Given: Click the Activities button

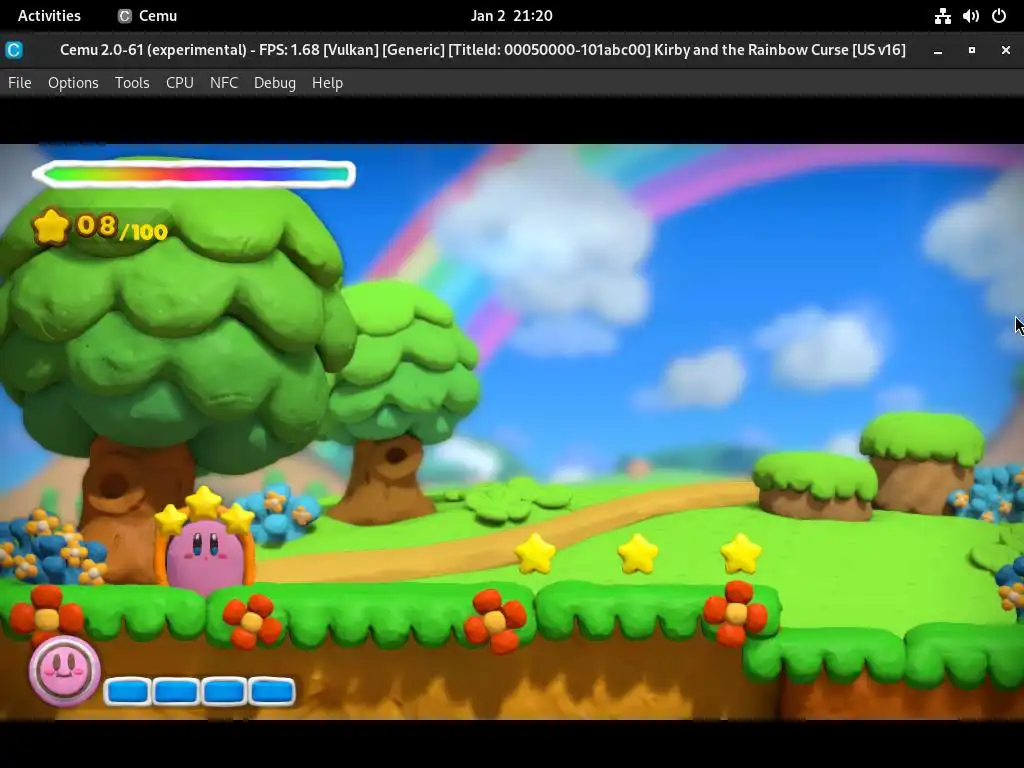Looking at the screenshot, I should [x=49, y=16].
